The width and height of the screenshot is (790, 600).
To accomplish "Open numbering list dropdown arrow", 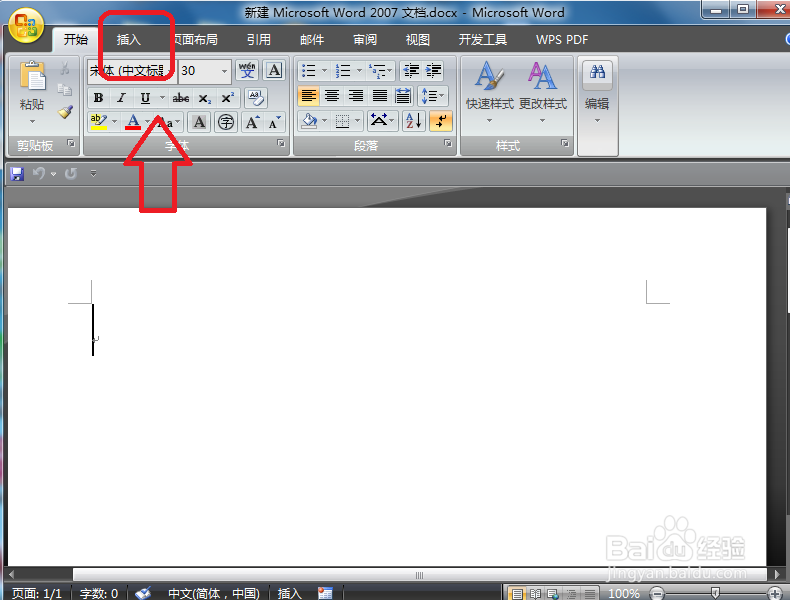I will pyautogui.click(x=359, y=71).
